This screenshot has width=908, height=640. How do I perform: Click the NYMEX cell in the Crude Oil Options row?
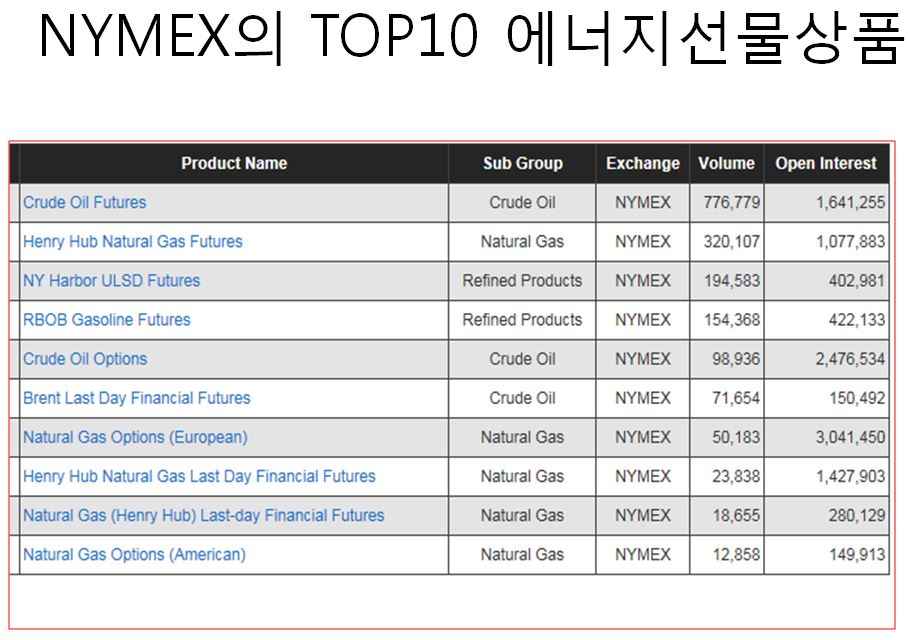pyautogui.click(x=643, y=359)
